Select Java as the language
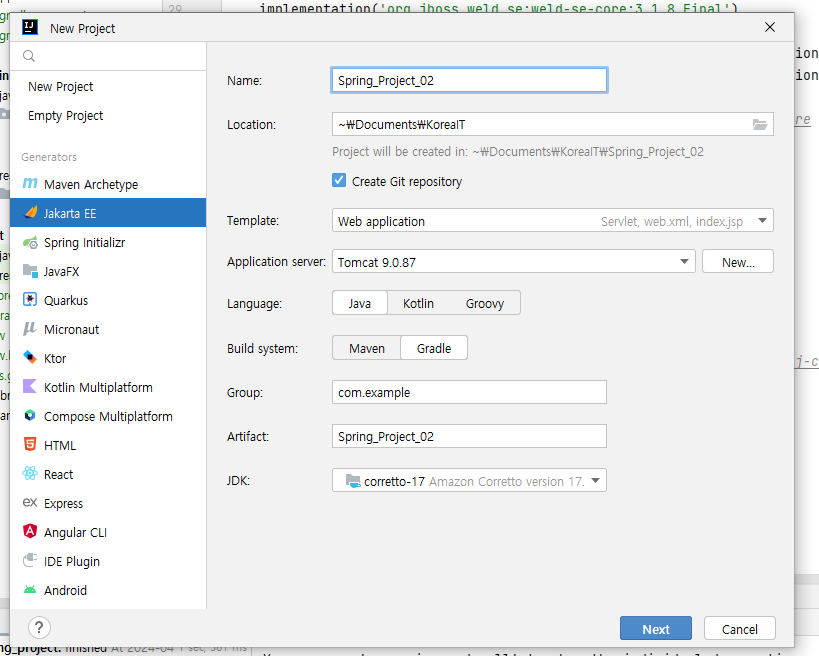This screenshot has height=656, width=819. [x=359, y=303]
